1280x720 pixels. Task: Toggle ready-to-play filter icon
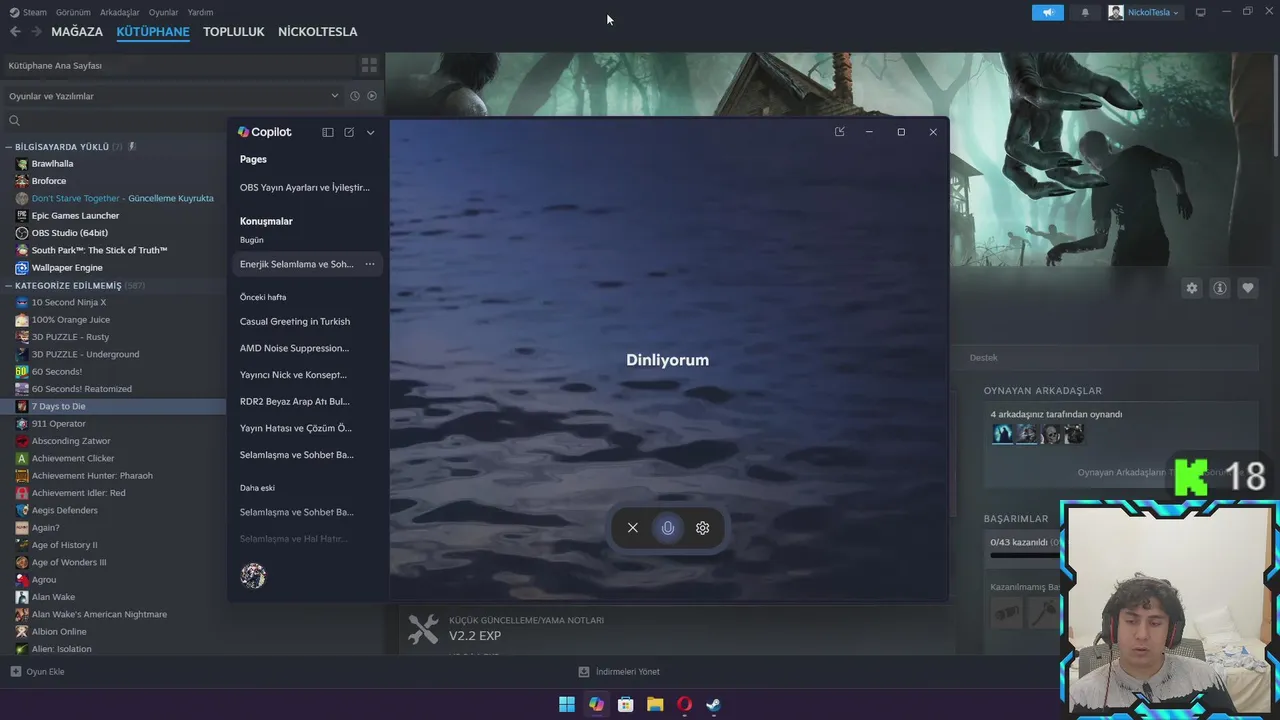click(x=372, y=96)
